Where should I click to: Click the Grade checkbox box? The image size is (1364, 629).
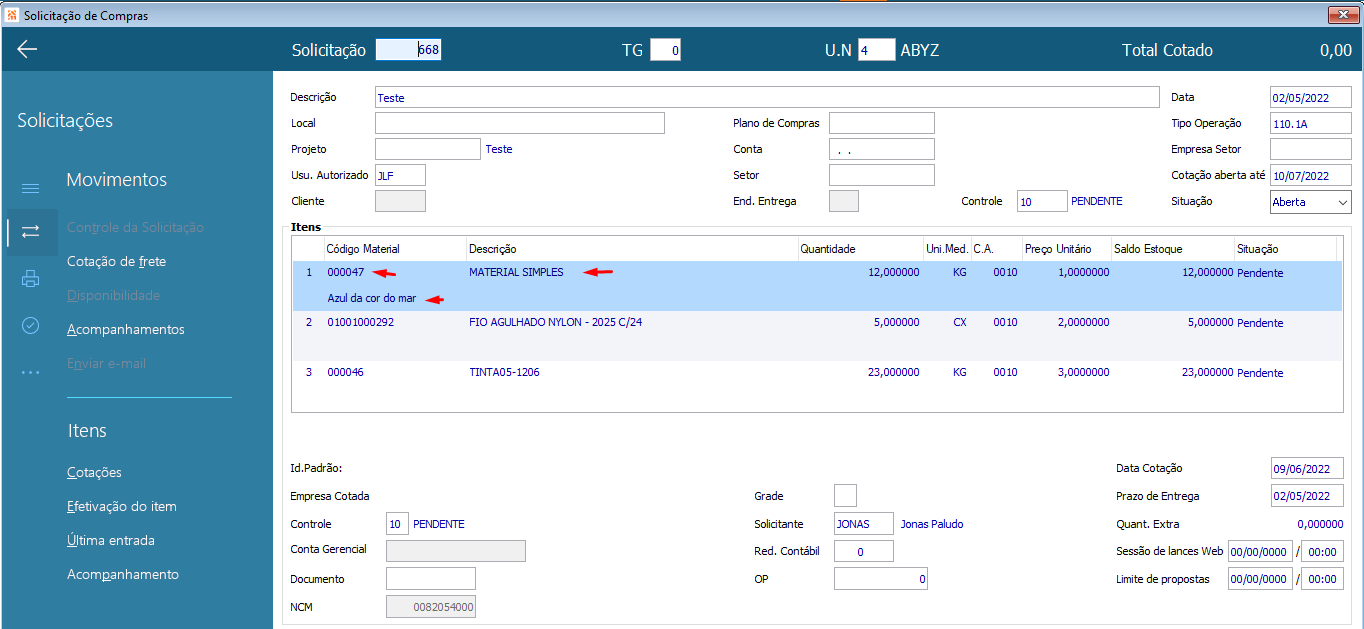(845, 496)
